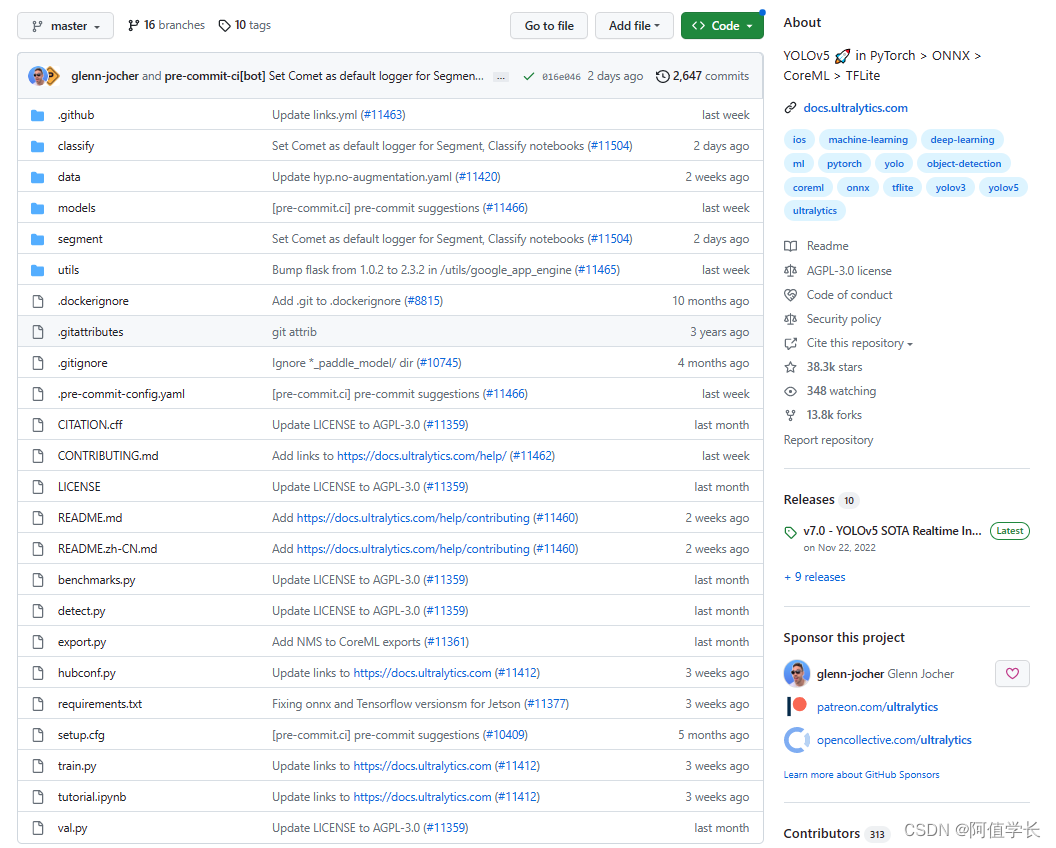Open the detect.py file
Screen dimensions: 1056x848
[81, 611]
